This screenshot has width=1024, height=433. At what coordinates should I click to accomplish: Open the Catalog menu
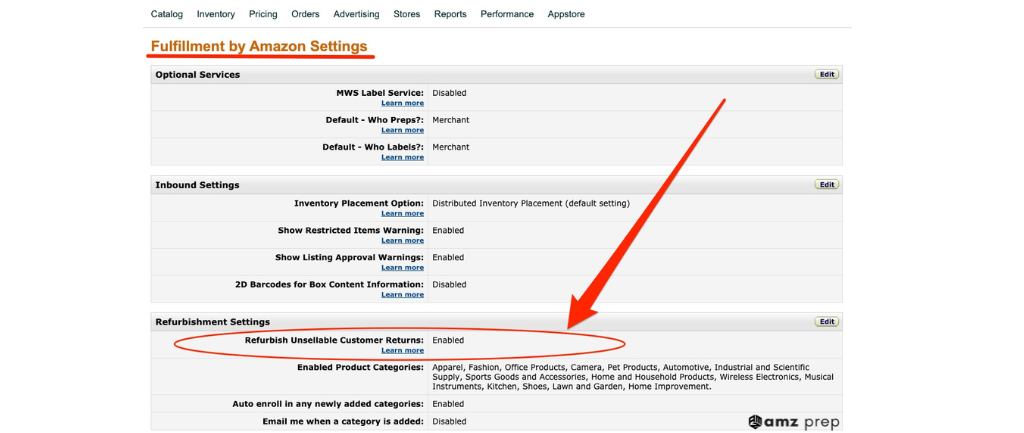point(167,14)
